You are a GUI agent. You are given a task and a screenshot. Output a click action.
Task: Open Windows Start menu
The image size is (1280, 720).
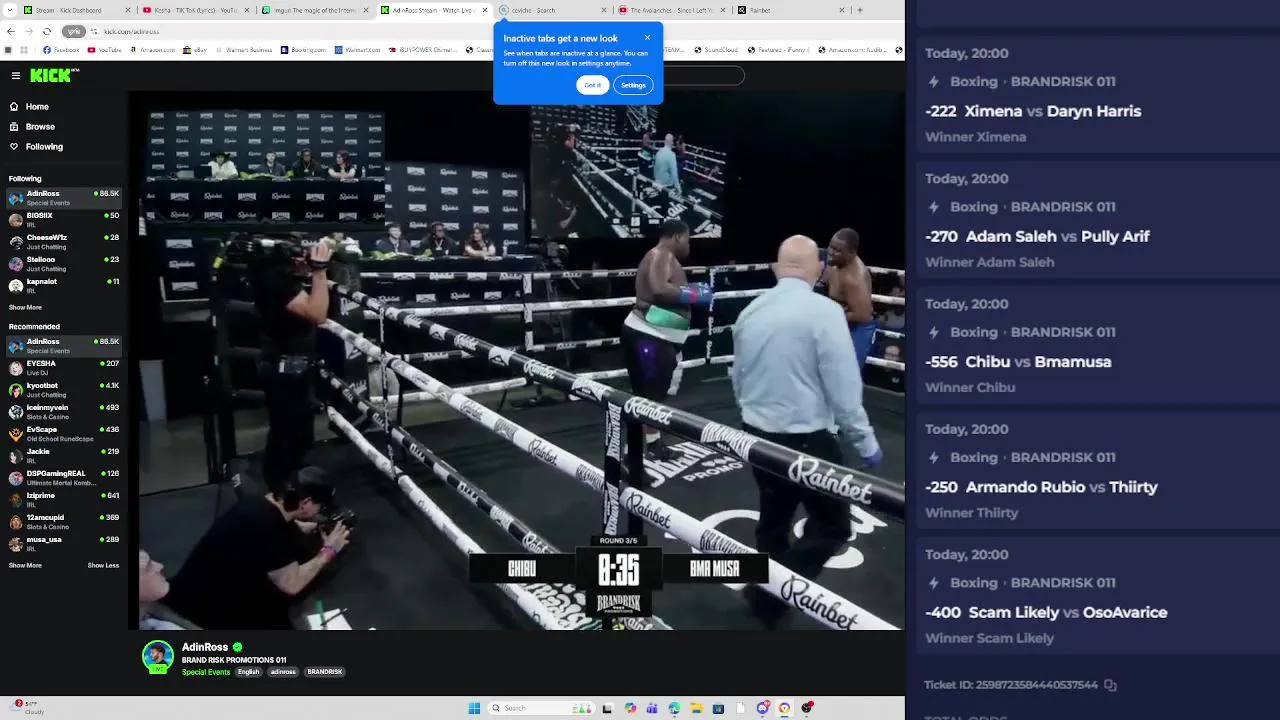point(474,708)
